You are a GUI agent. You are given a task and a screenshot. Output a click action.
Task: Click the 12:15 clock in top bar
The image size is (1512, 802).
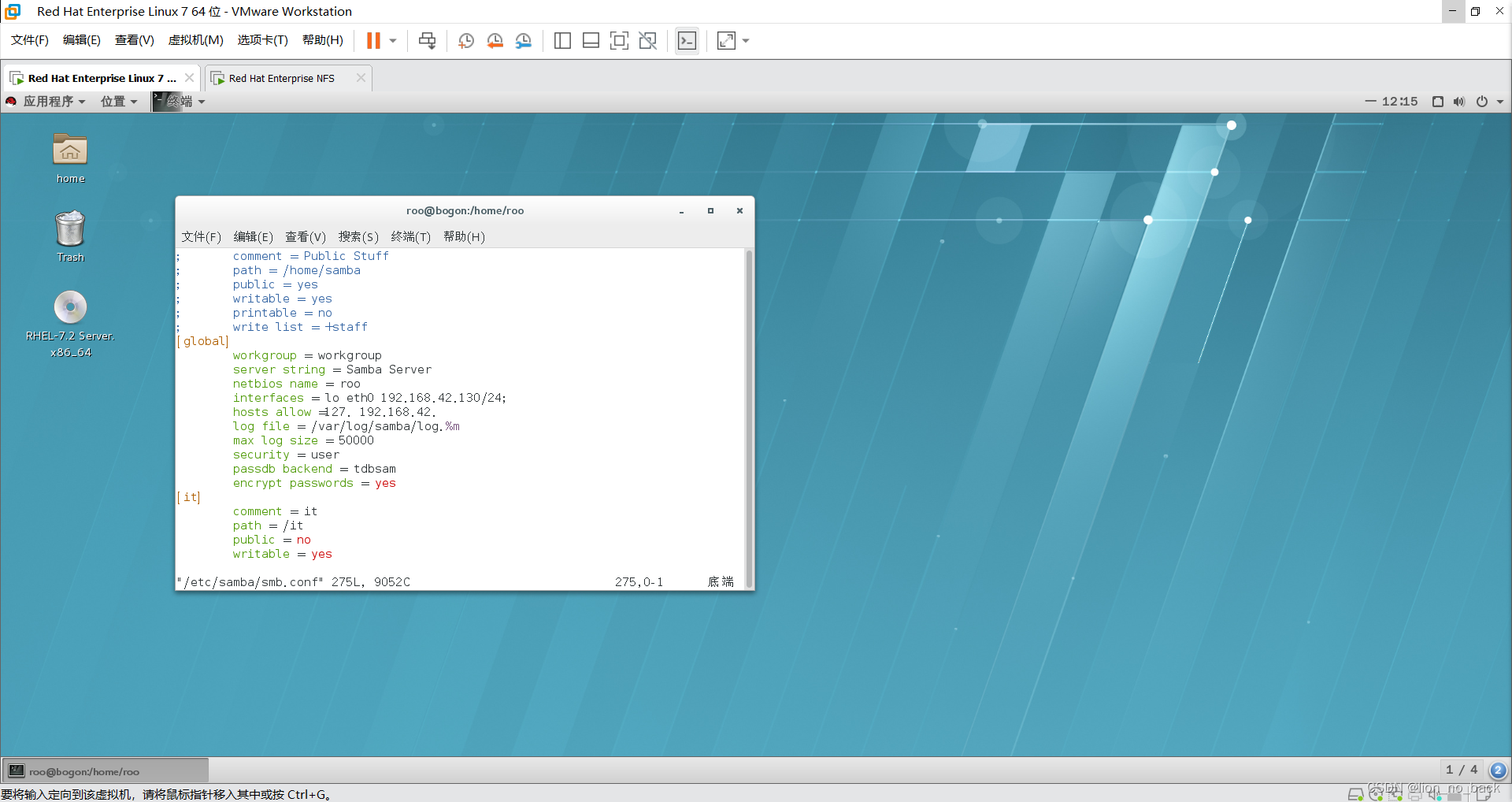point(1399,102)
